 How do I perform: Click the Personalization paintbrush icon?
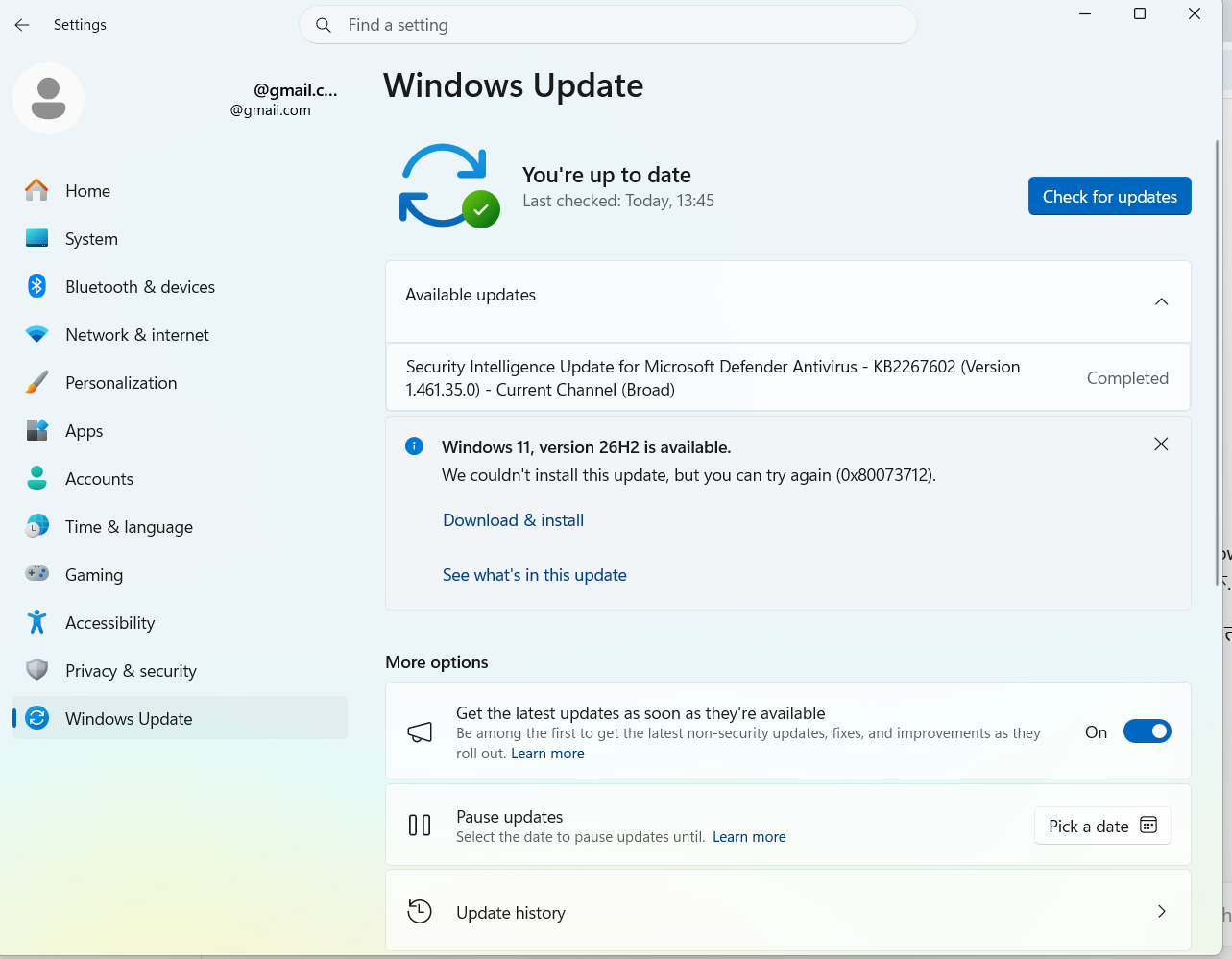click(x=36, y=382)
